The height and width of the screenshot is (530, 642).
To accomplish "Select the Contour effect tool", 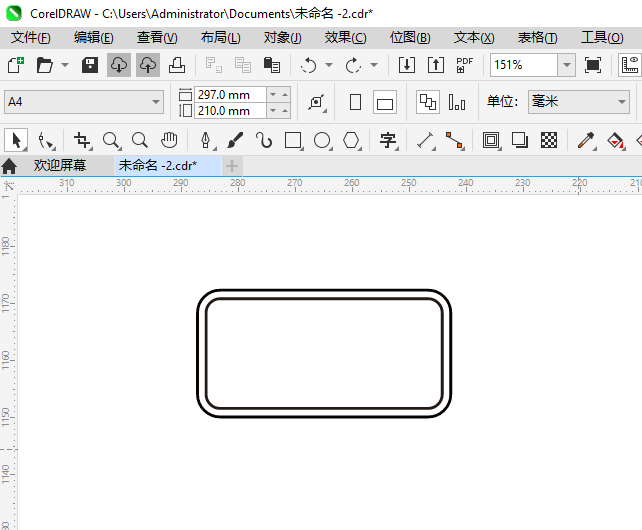I will 491,140.
